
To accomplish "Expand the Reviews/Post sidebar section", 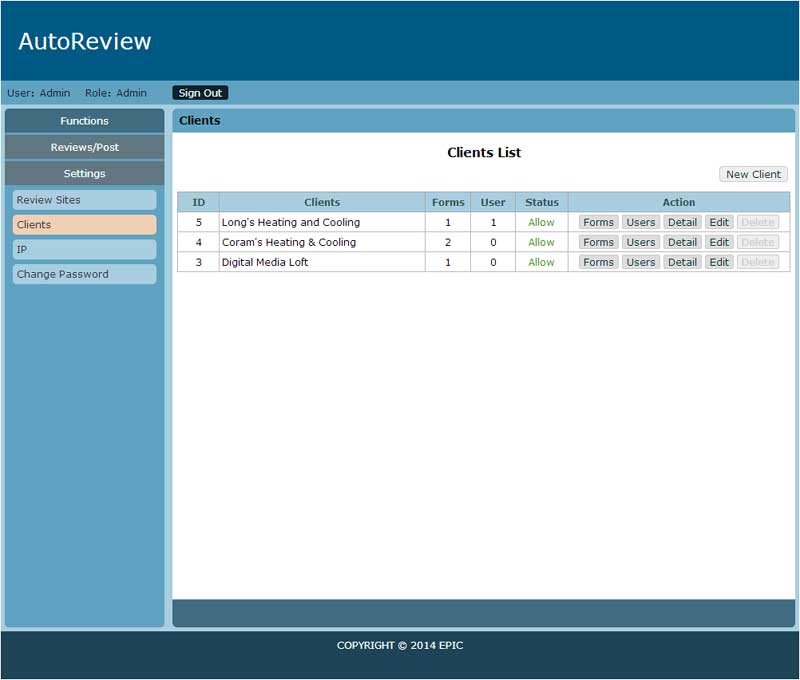I will 84,147.
